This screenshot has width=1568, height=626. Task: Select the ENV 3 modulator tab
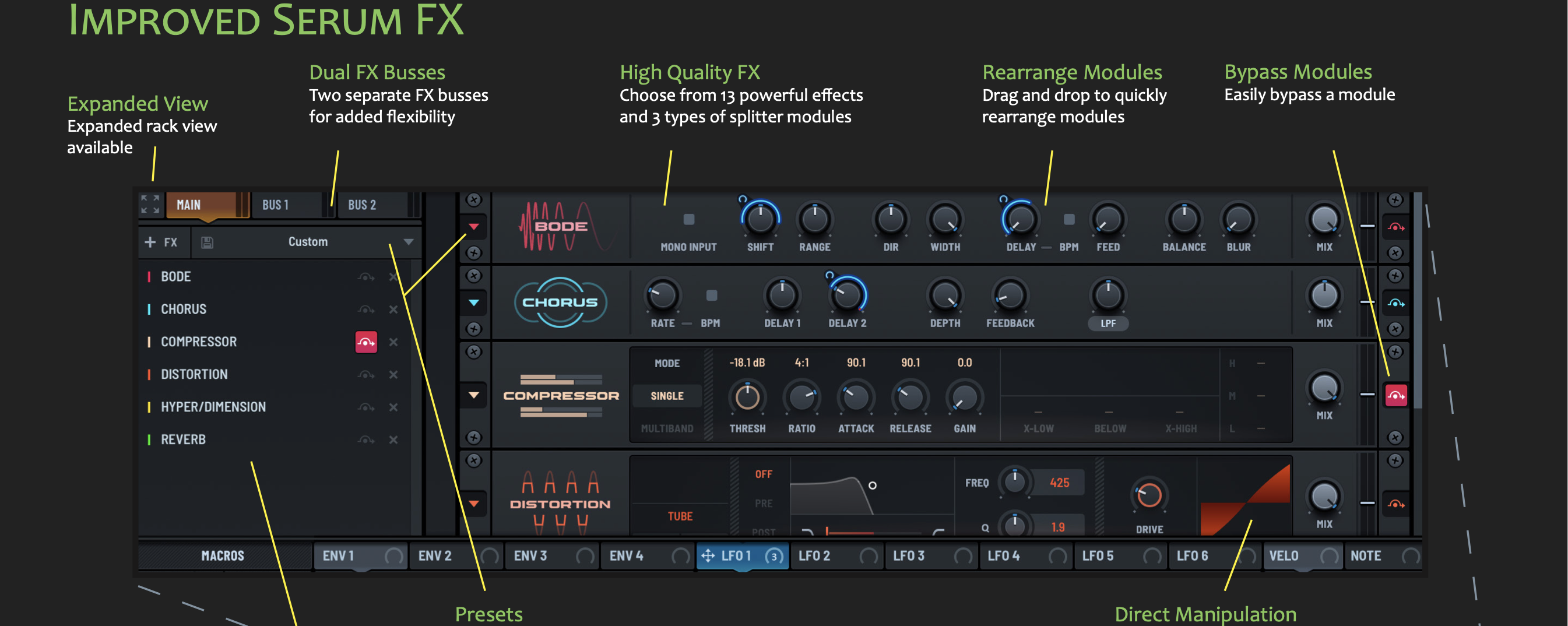pyautogui.click(x=552, y=555)
